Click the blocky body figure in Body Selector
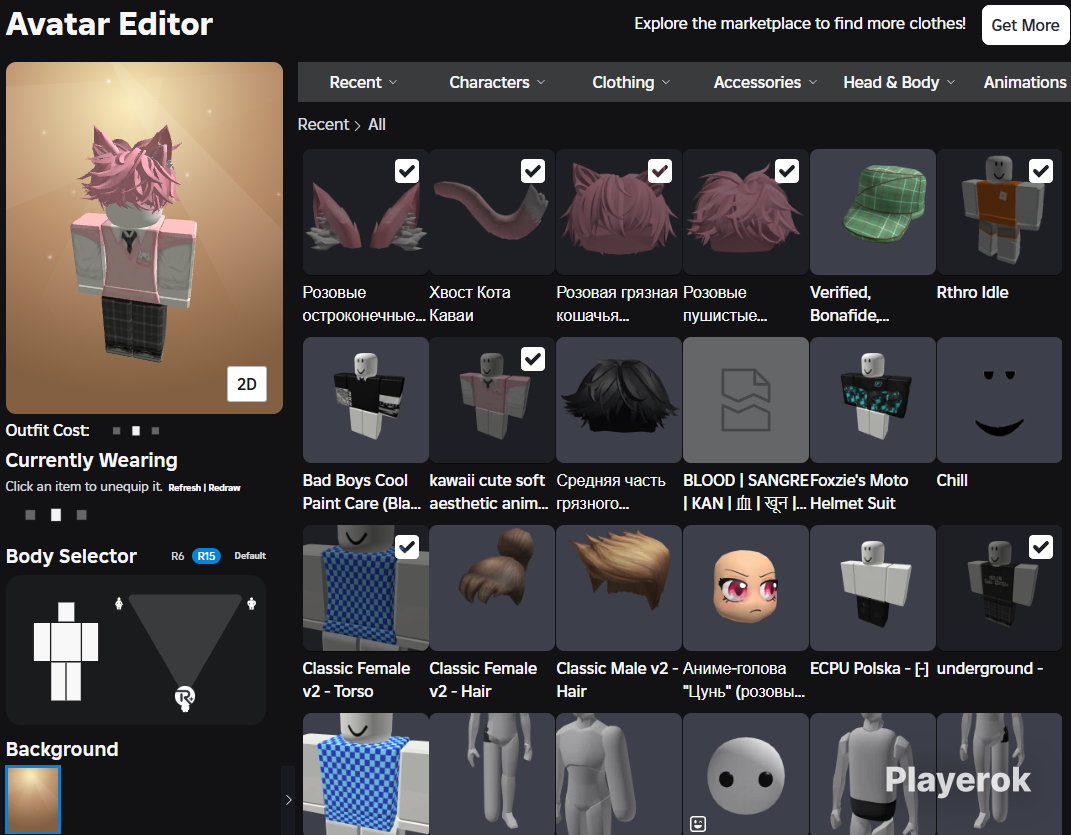Screen dimensions: 1071x835 [x=66, y=651]
